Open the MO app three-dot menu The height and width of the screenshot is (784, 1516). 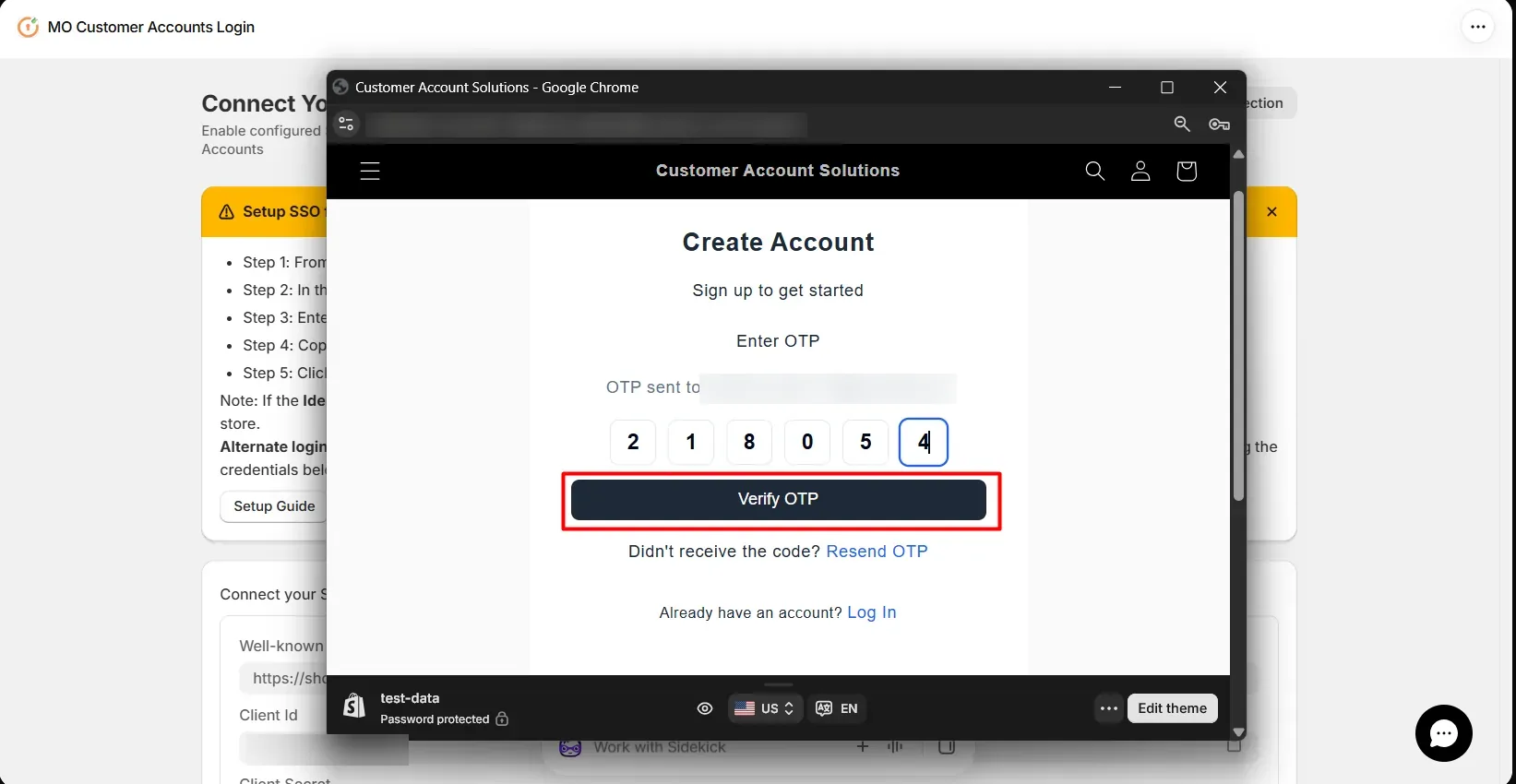point(1478,27)
